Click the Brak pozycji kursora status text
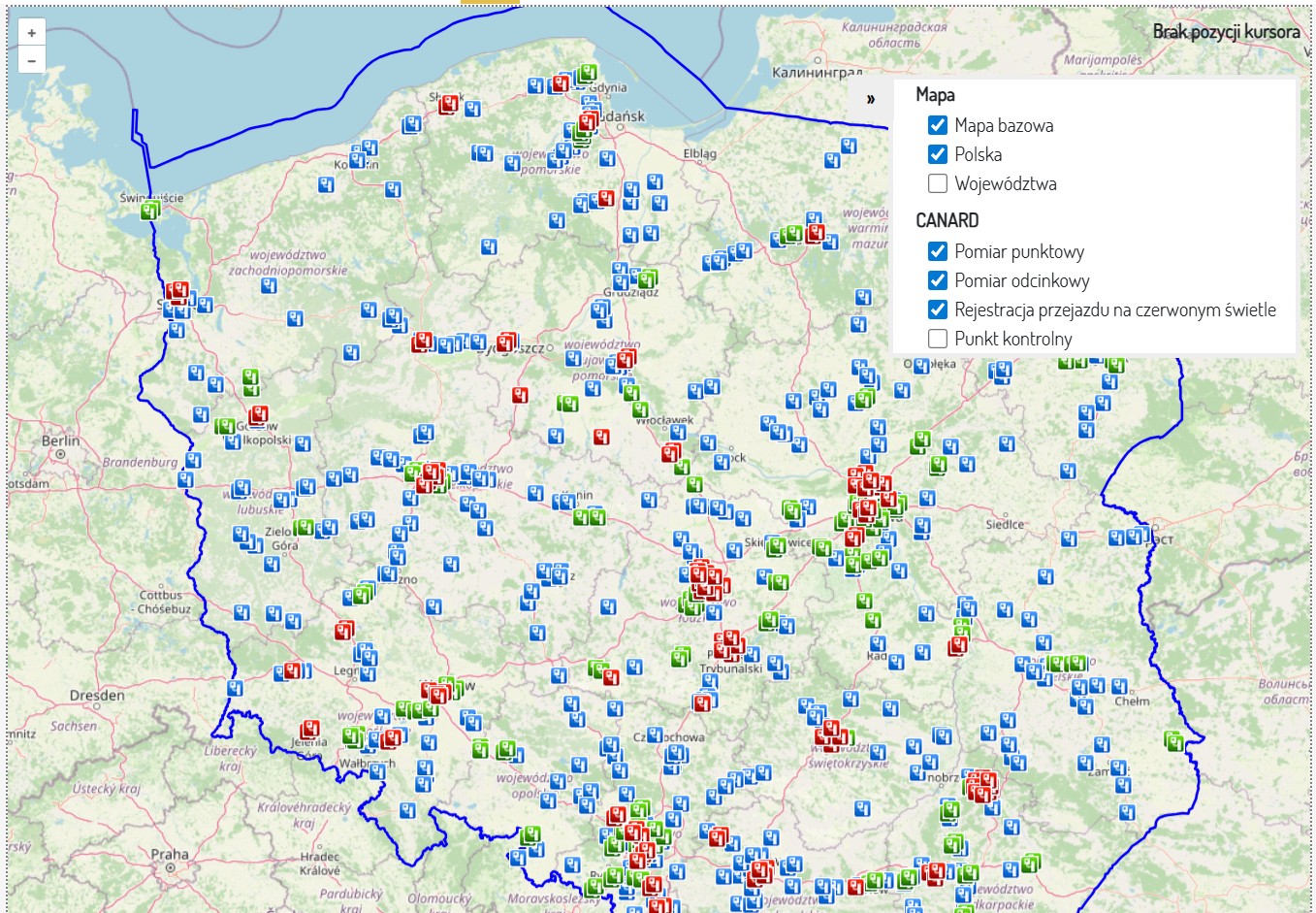The image size is (1316, 913). coord(1226,32)
